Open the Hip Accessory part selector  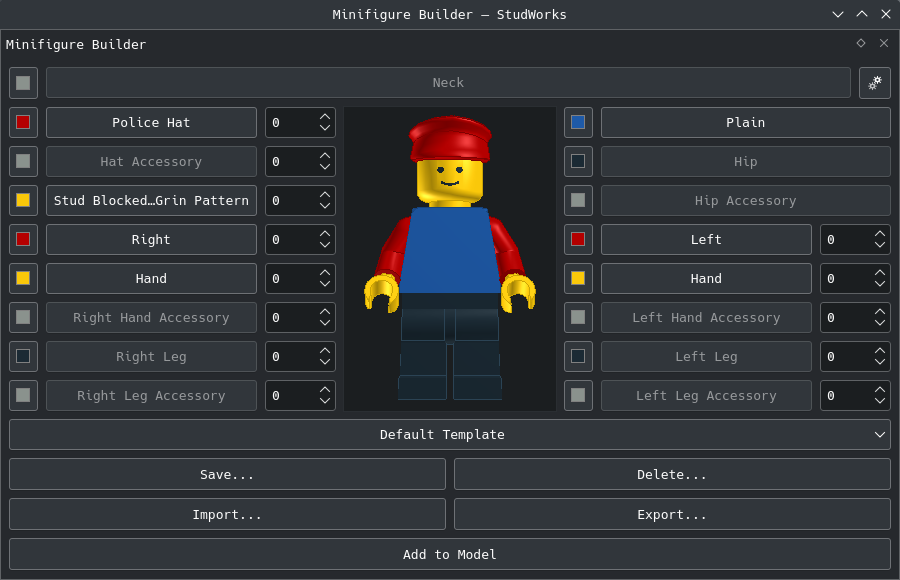(x=746, y=200)
